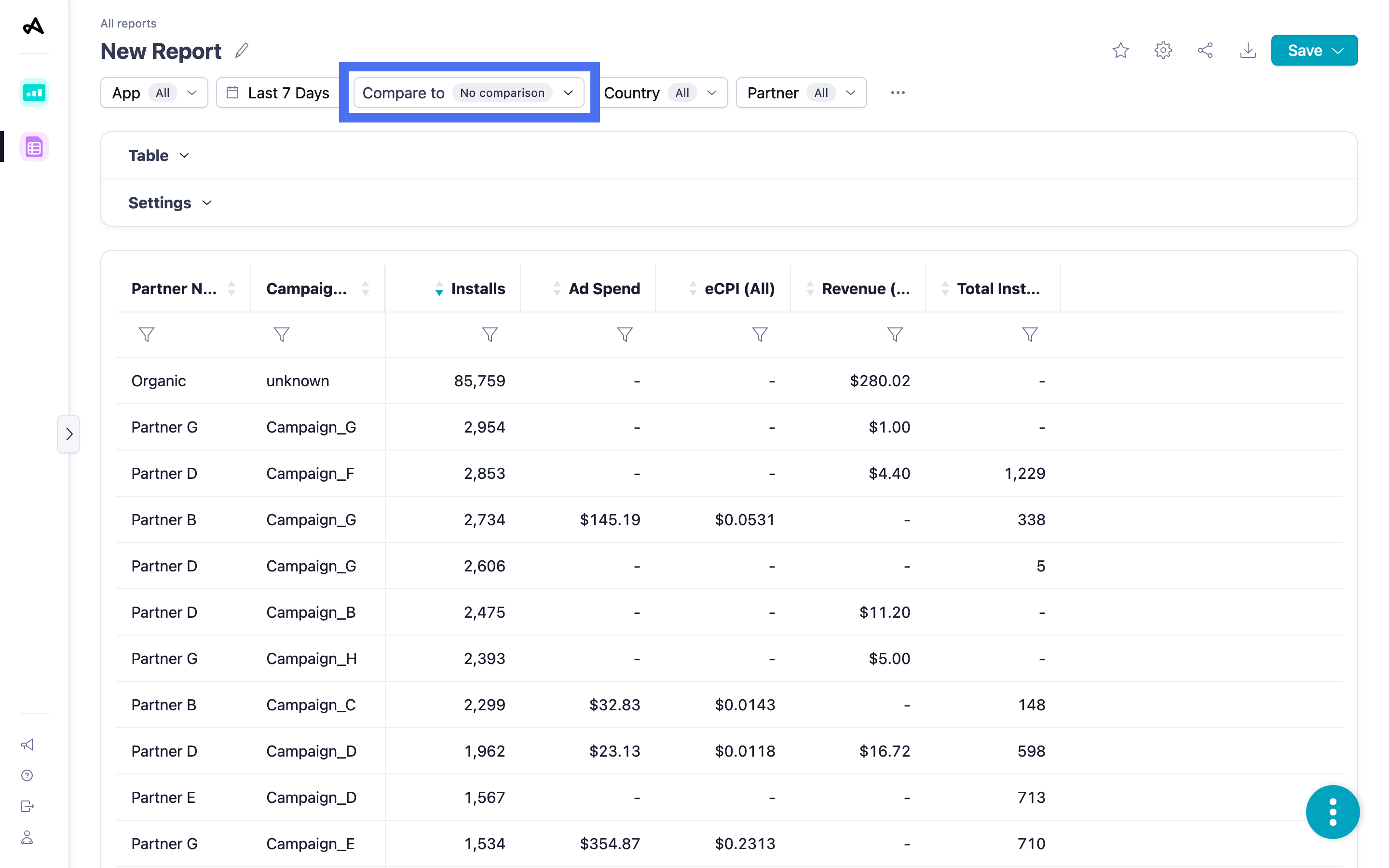
Task: Click the download report icon
Action: (x=1248, y=51)
